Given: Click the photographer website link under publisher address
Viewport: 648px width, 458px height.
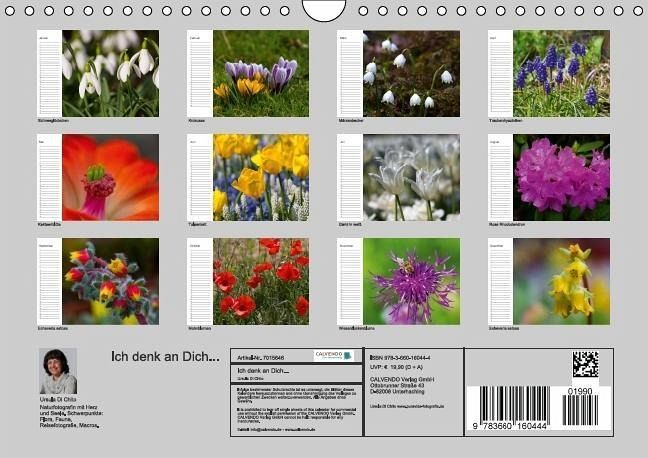Looking at the screenshot, I should 407,406.
